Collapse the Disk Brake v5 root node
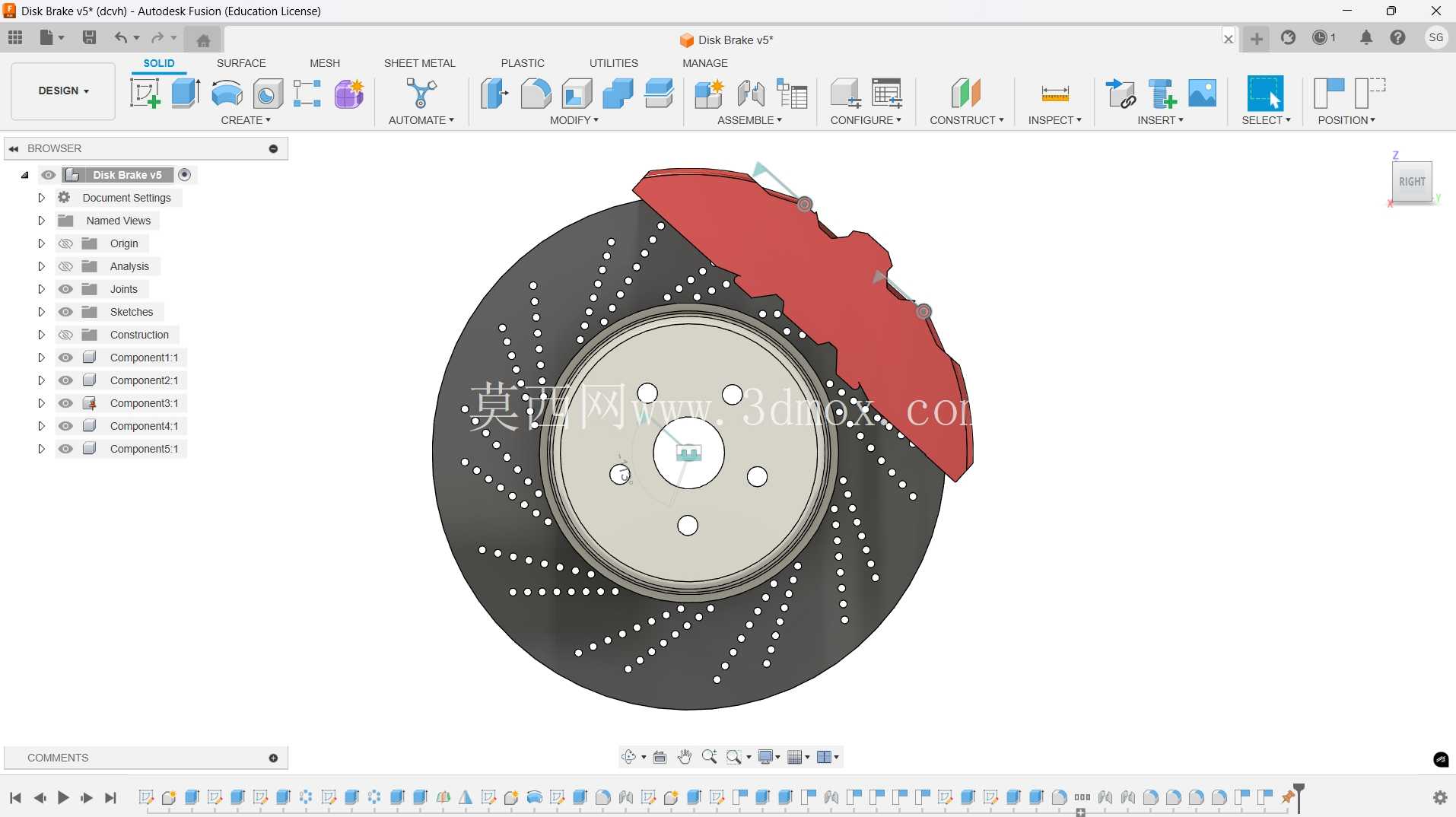The width and height of the screenshot is (1456, 817). coord(24,175)
